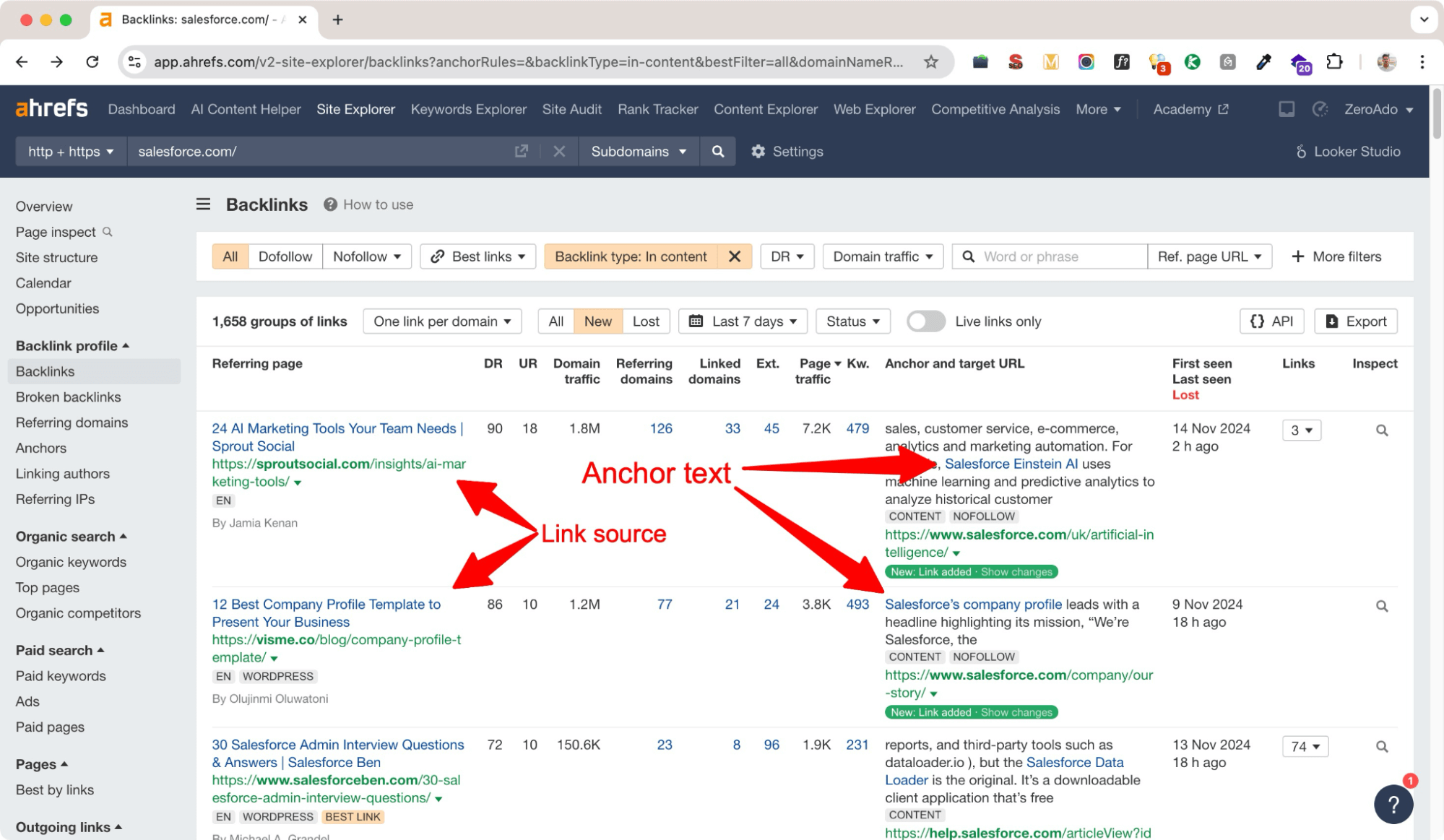
Task: Inspect the Sprout Social backlink via magnifier icon
Action: pos(1382,430)
